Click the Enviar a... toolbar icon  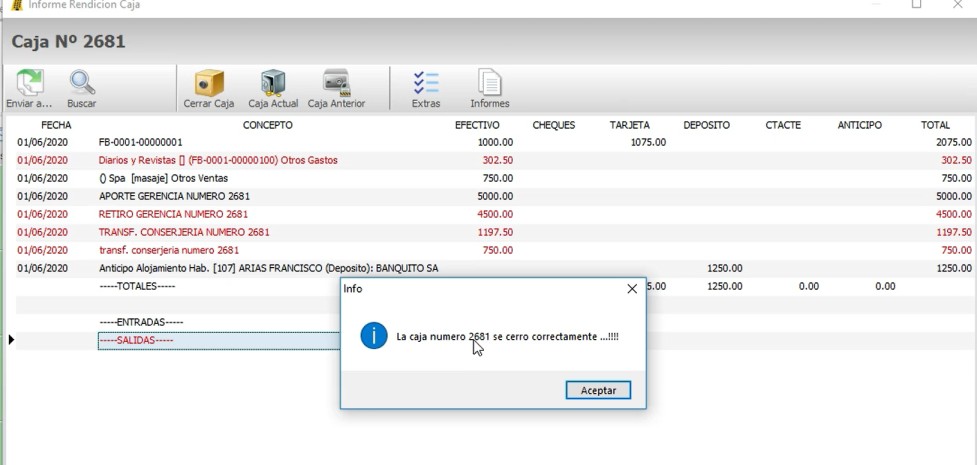tap(30, 83)
